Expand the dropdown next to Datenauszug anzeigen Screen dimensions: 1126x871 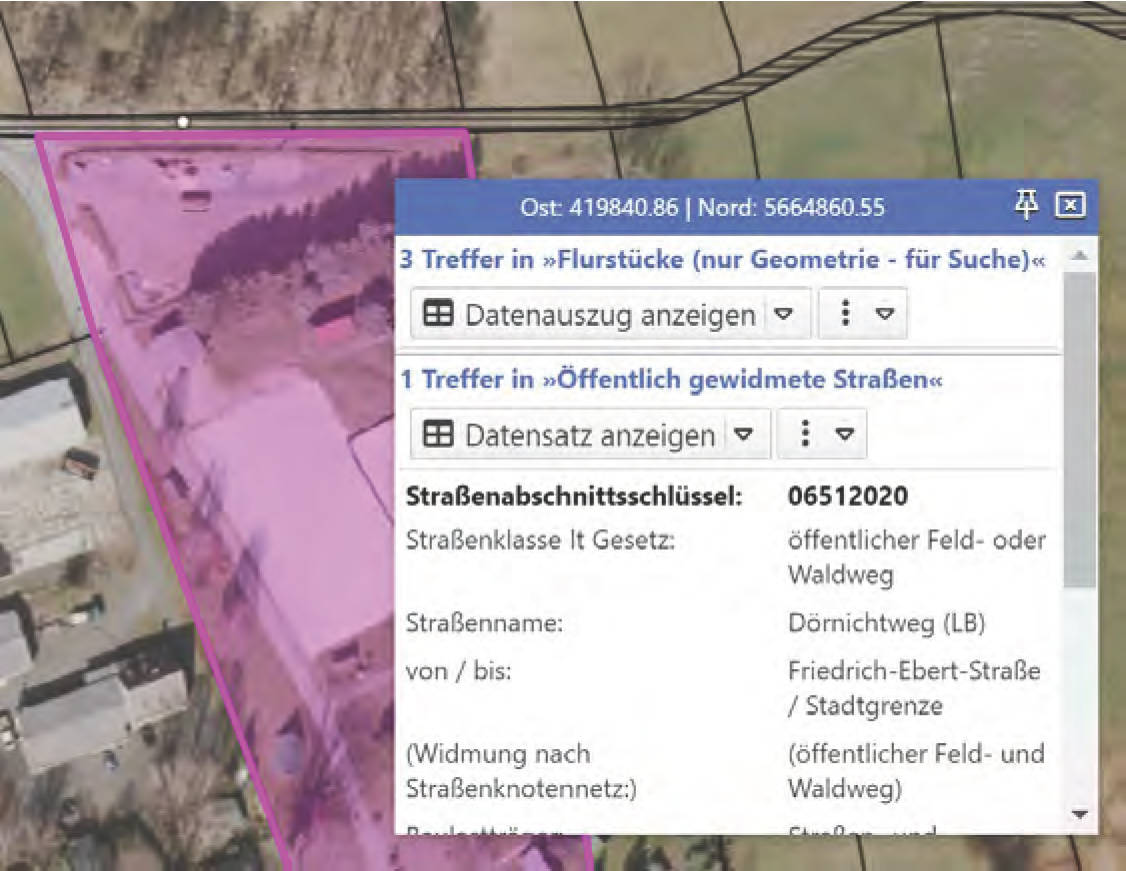pyautogui.click(x=784, y=313)
